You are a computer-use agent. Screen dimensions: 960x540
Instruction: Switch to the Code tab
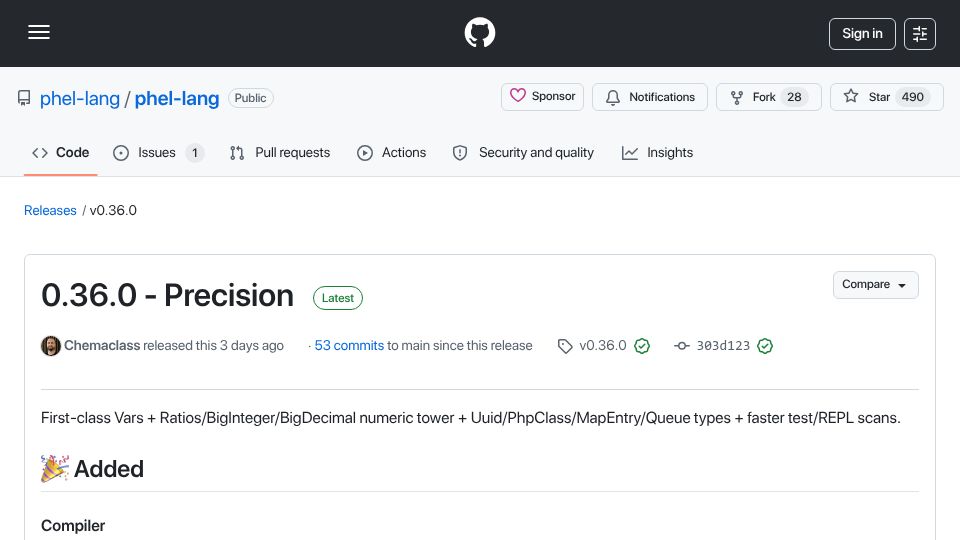[x=61, y=152]
